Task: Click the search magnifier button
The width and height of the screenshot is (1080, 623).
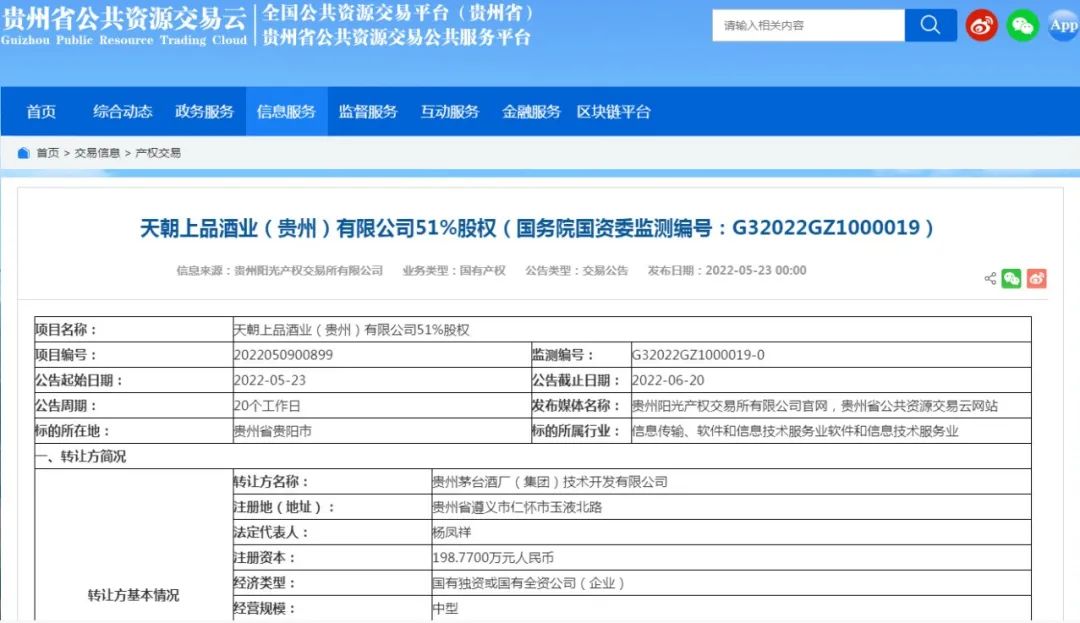Action: [x=930, y=25]
